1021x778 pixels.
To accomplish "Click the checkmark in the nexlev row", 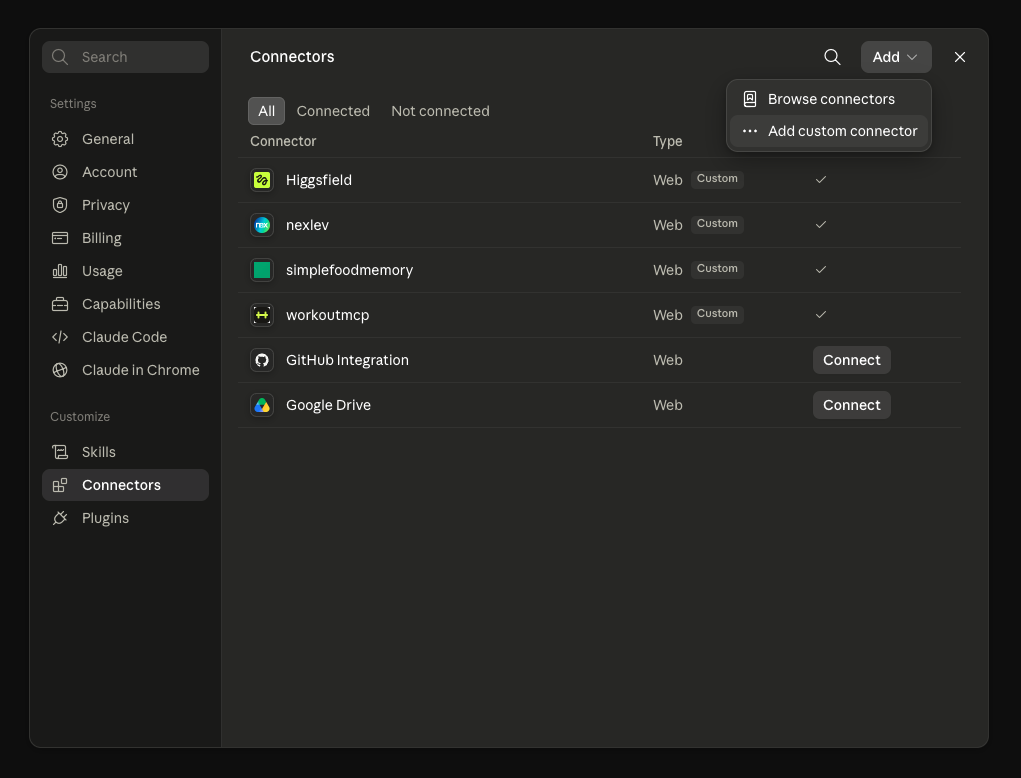I will 821,225.
